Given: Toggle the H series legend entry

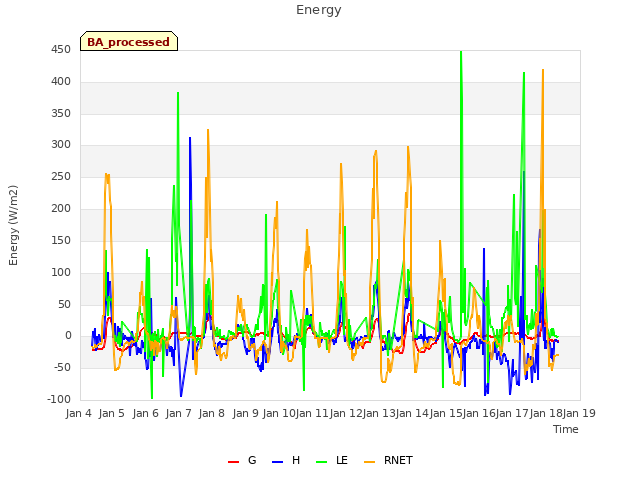Looking at the screenshot, I should 286,460.
